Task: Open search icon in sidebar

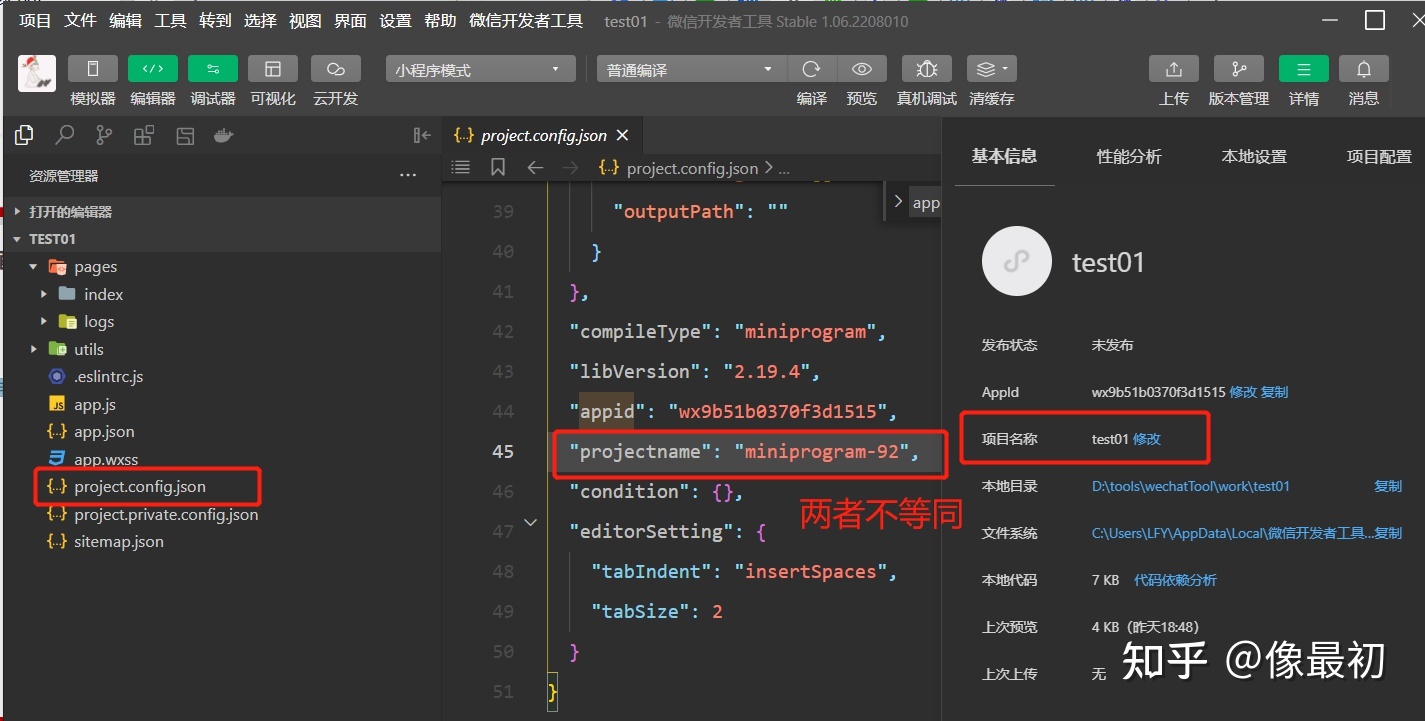Action: click(x=64, y=135)
